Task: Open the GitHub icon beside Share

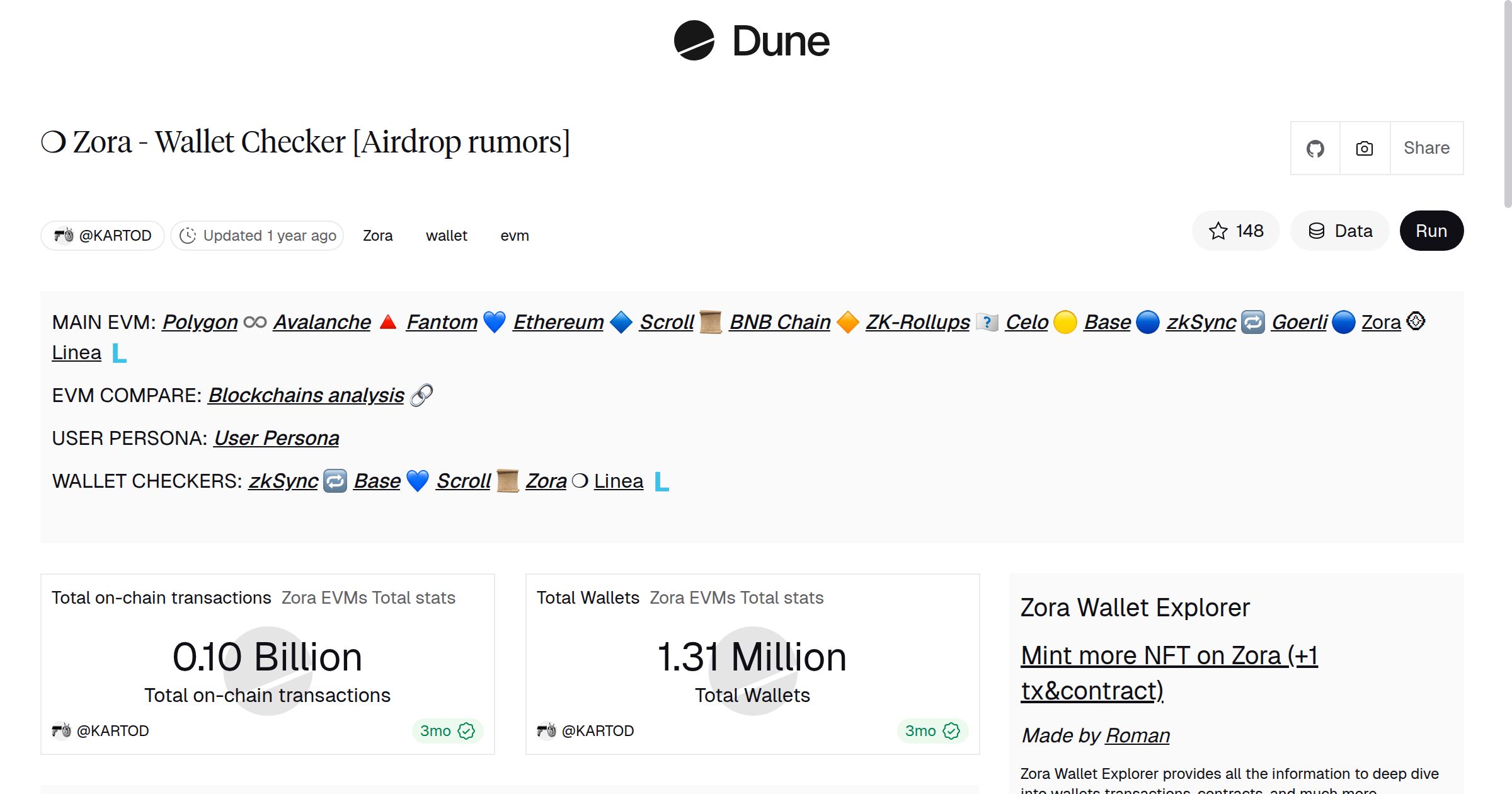Action: pos(1315,147)
